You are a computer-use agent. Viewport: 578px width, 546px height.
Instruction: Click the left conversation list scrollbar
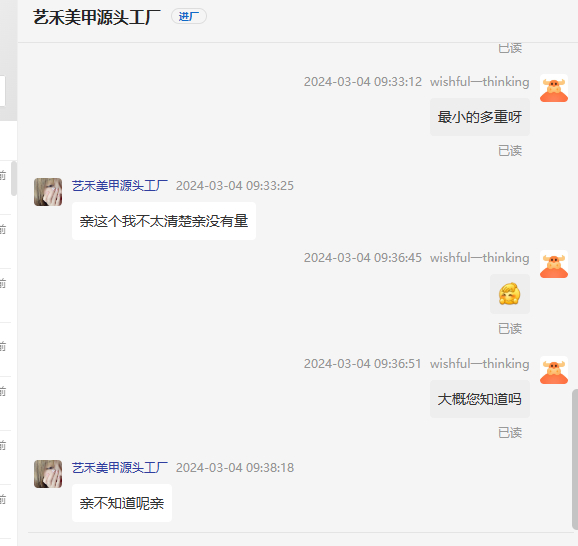pyautogui.click(x=14, y=178)
